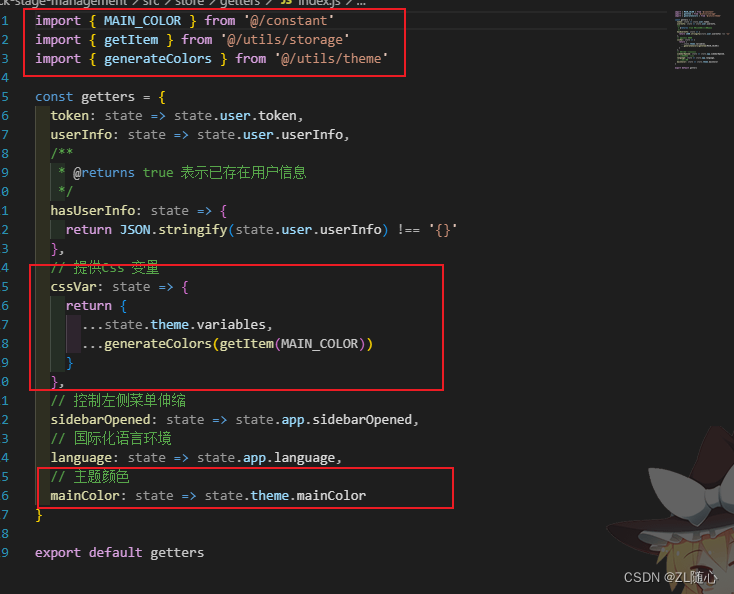The image size is (734, 594).
Task: Click the closing brace ending the getters object
Action: [x=39, y=515]
